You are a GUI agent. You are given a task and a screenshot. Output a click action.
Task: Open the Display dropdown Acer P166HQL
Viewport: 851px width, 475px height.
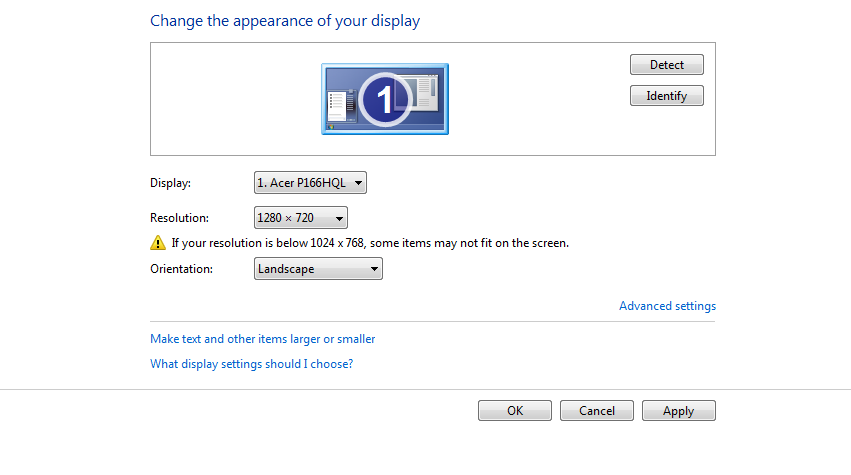310,182
